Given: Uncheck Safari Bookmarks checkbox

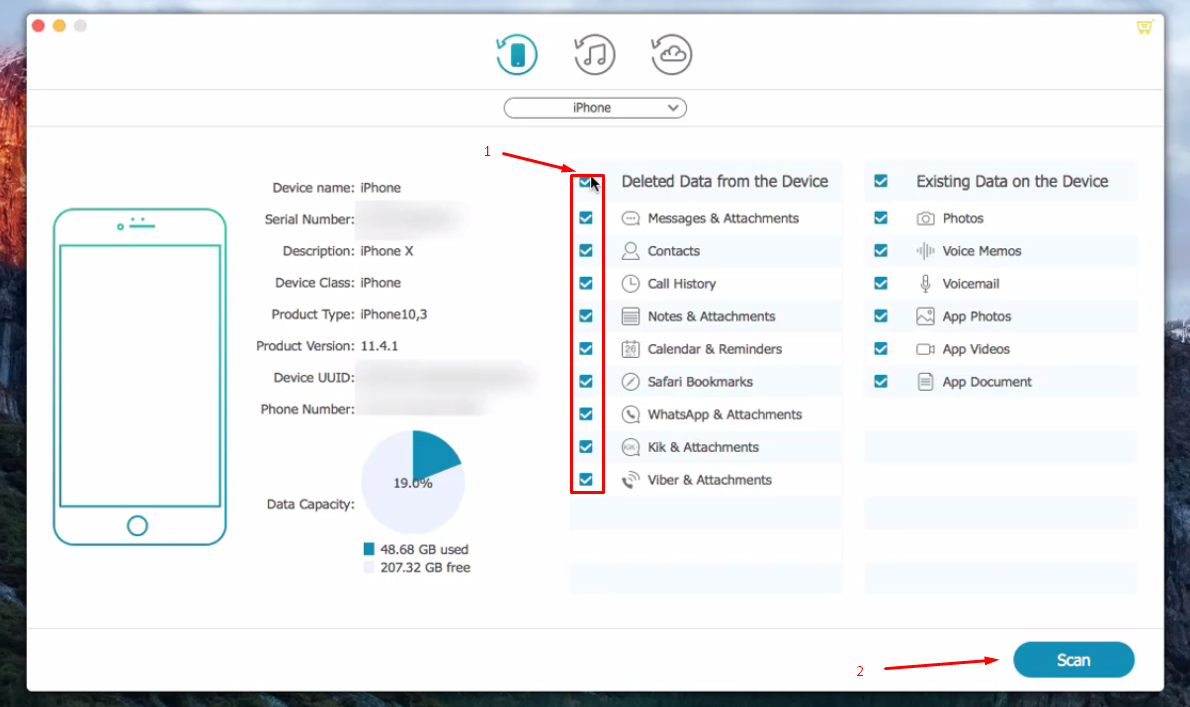Looking at the screenshot, I should (586, 382).
